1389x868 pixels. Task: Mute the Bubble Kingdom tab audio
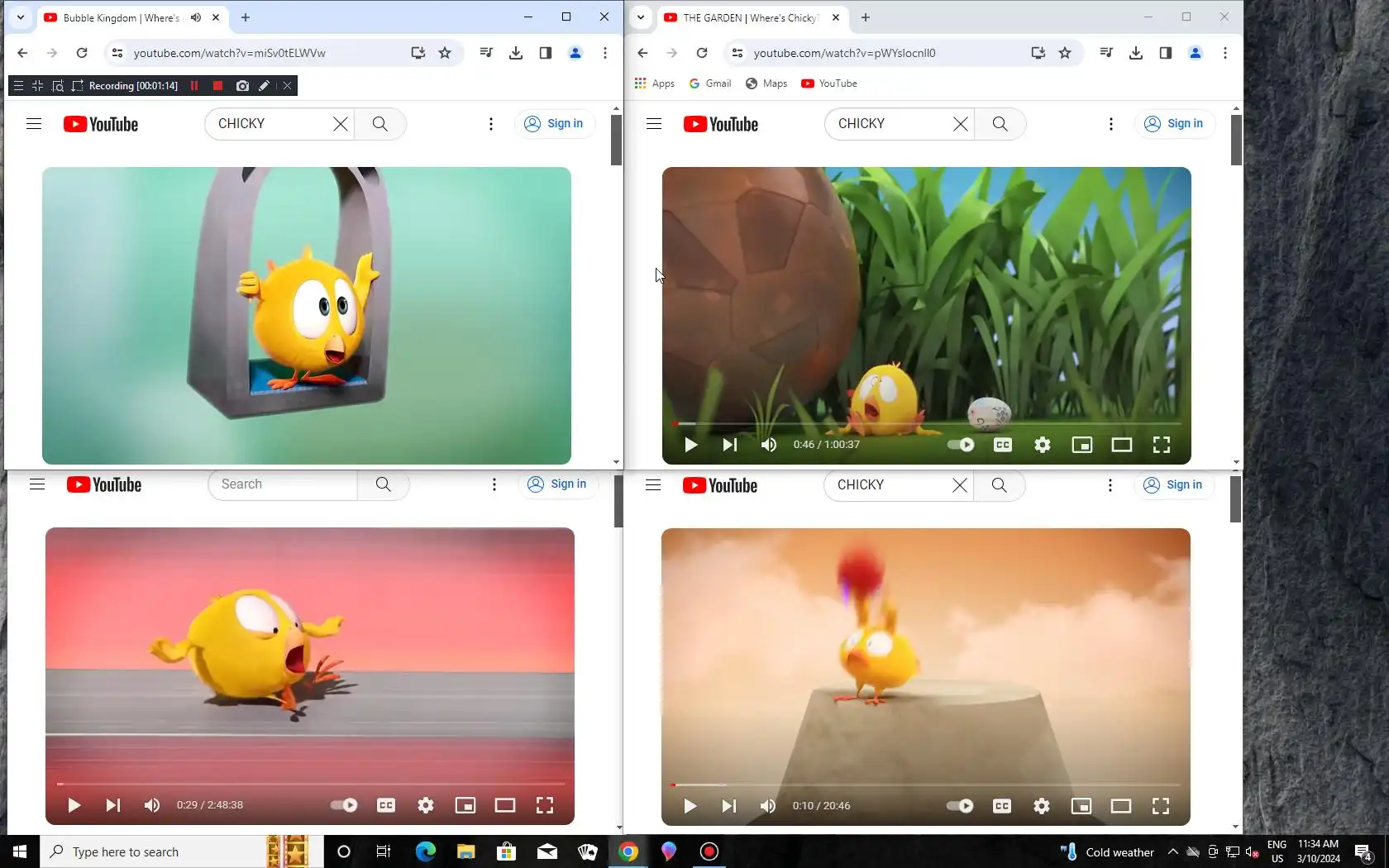point(196,17)
